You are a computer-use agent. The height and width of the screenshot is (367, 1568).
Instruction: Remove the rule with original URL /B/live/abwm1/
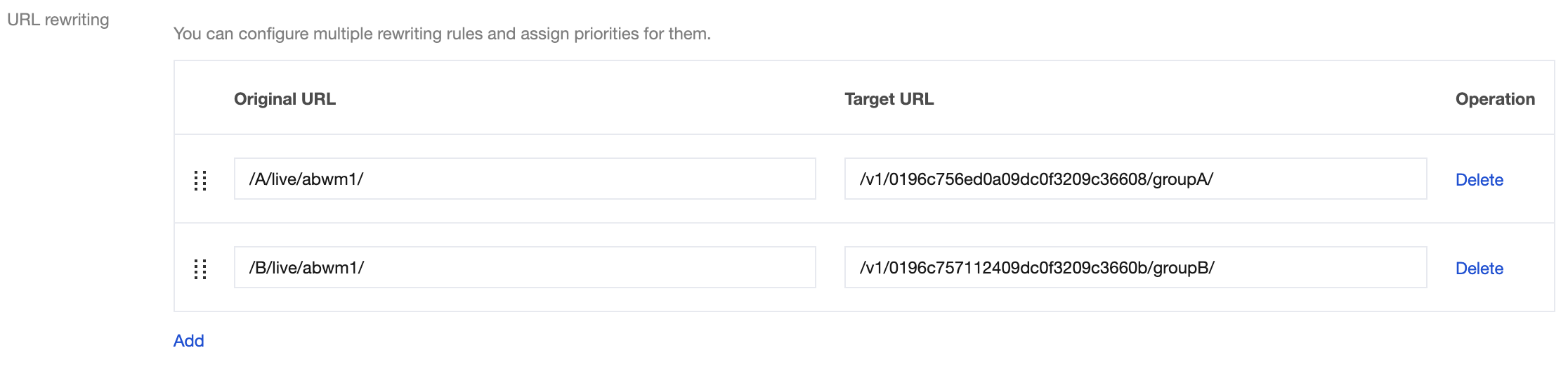click(x=1479, y=269)
